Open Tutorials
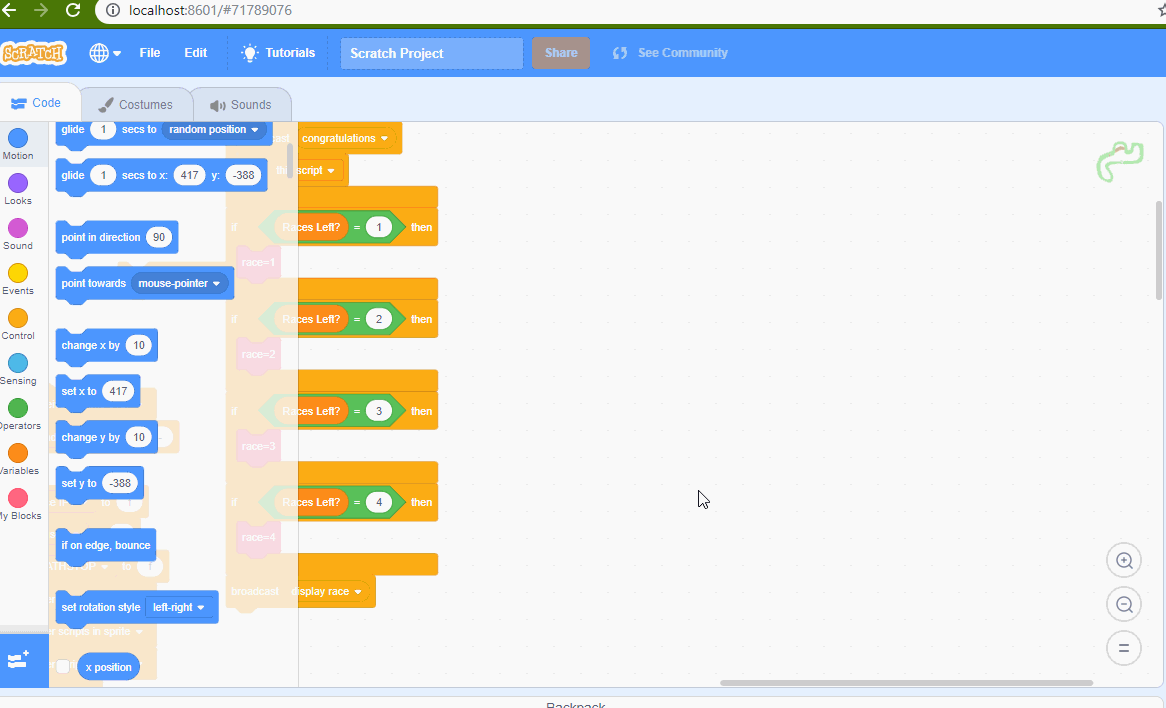This screenshot has height=708, width=1166. [278, 53]
